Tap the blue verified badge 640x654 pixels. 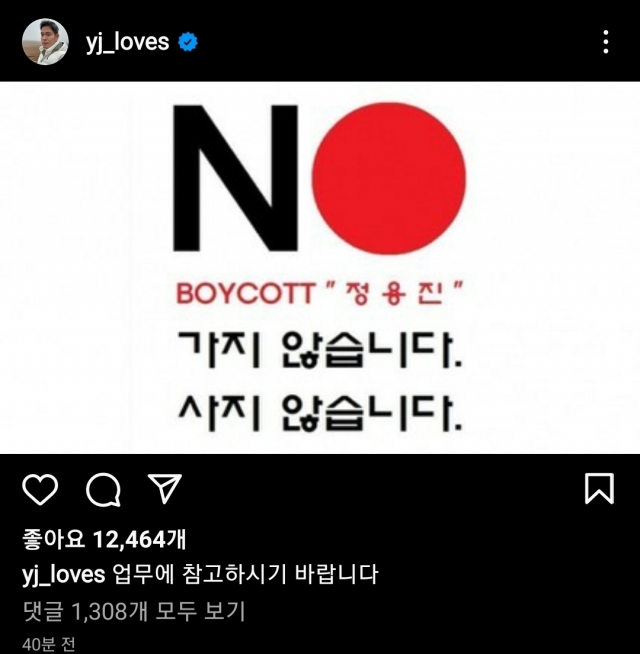coord(188,42)
